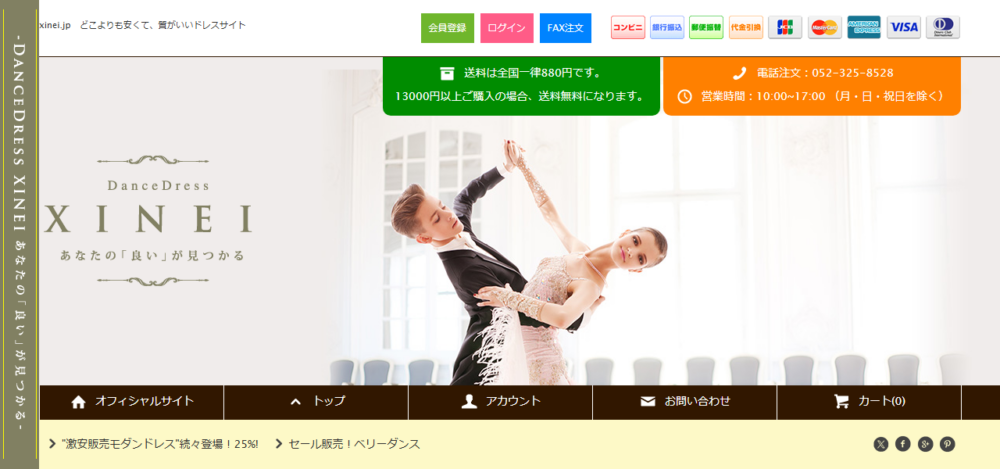Click the 13000円以上ご購入 free shipping text

(x=519, y=96)
